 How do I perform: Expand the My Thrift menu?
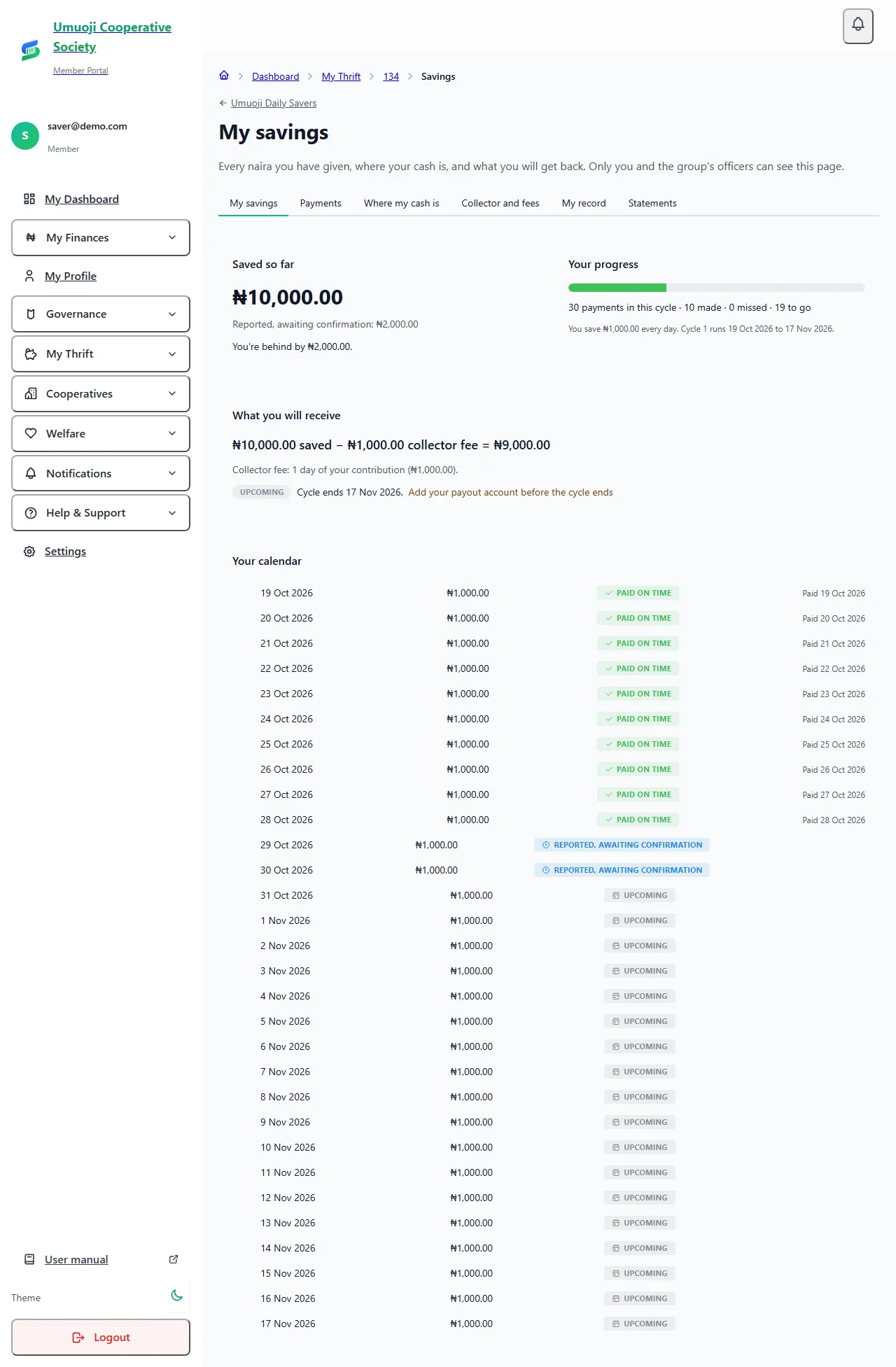101,354
